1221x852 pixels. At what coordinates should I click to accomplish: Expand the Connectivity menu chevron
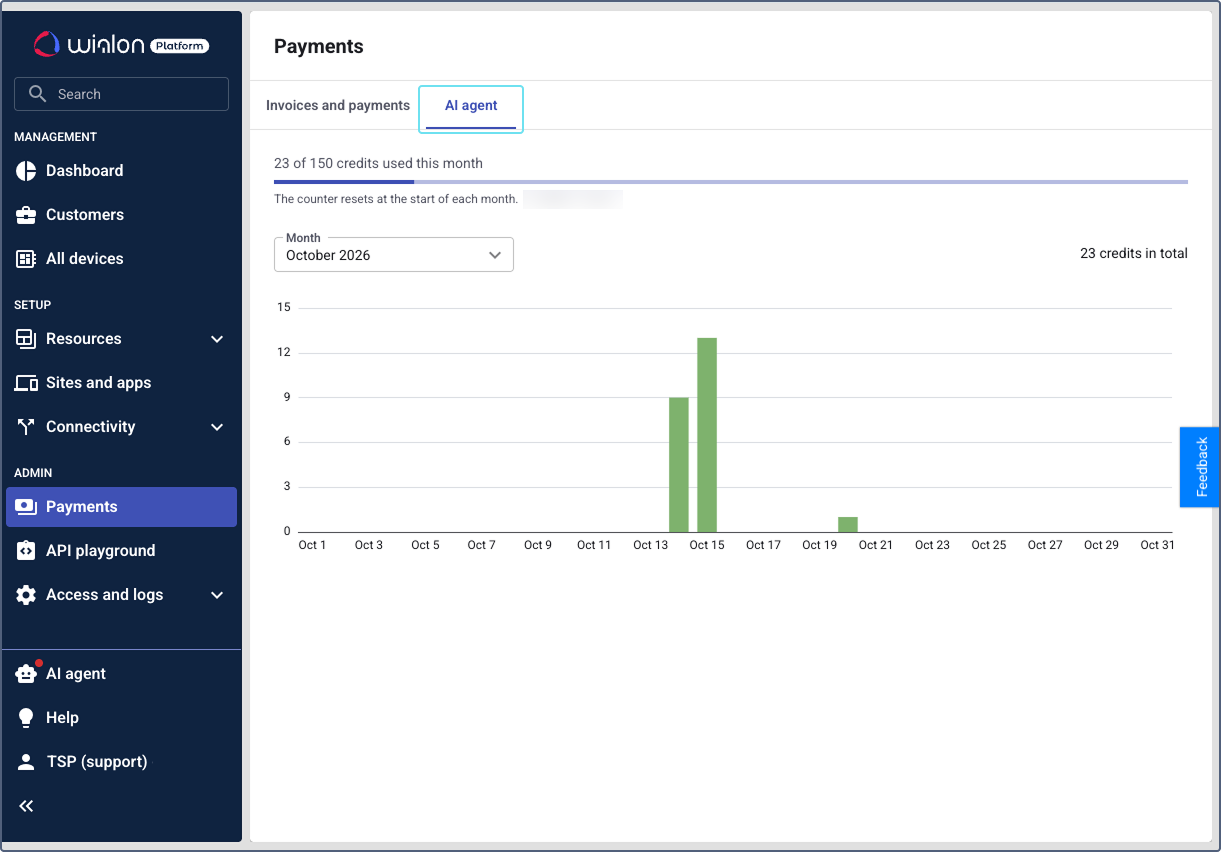(217, 427)
